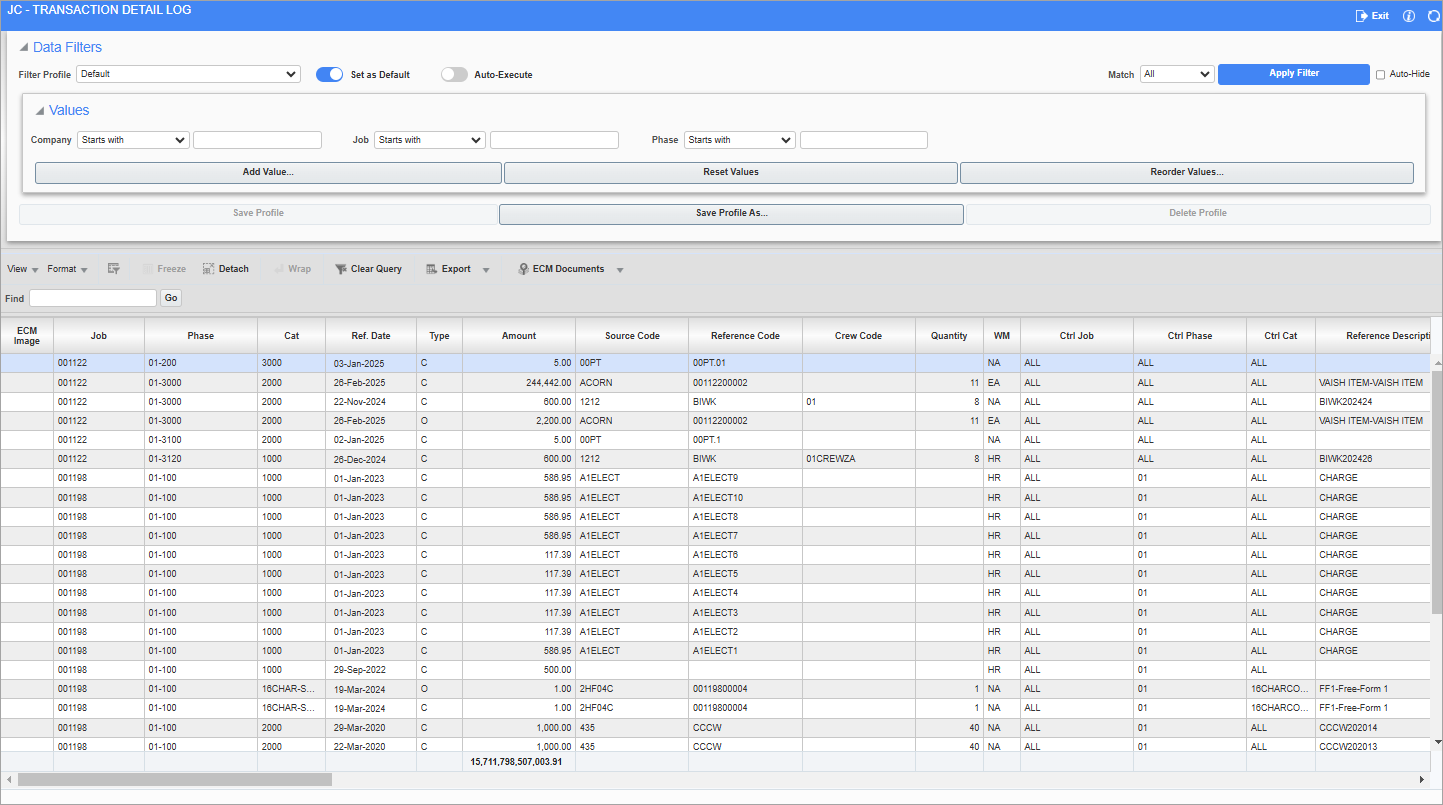Disable the Set as Default toggle
Screen dimensions: 1443x805
[329, 74]
